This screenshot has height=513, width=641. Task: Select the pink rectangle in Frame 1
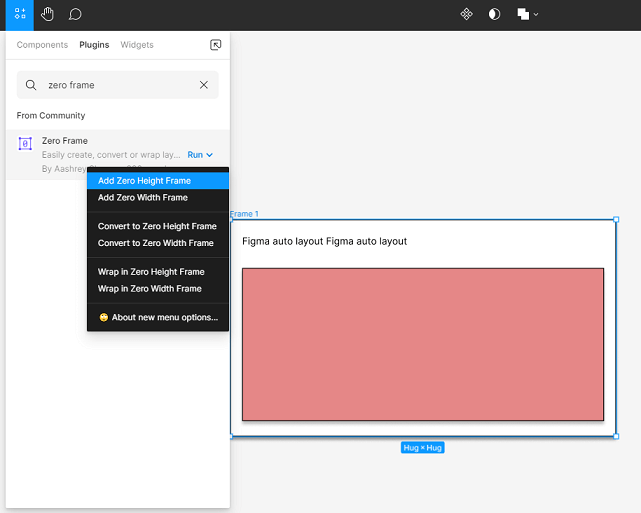[x=423, y=344]
